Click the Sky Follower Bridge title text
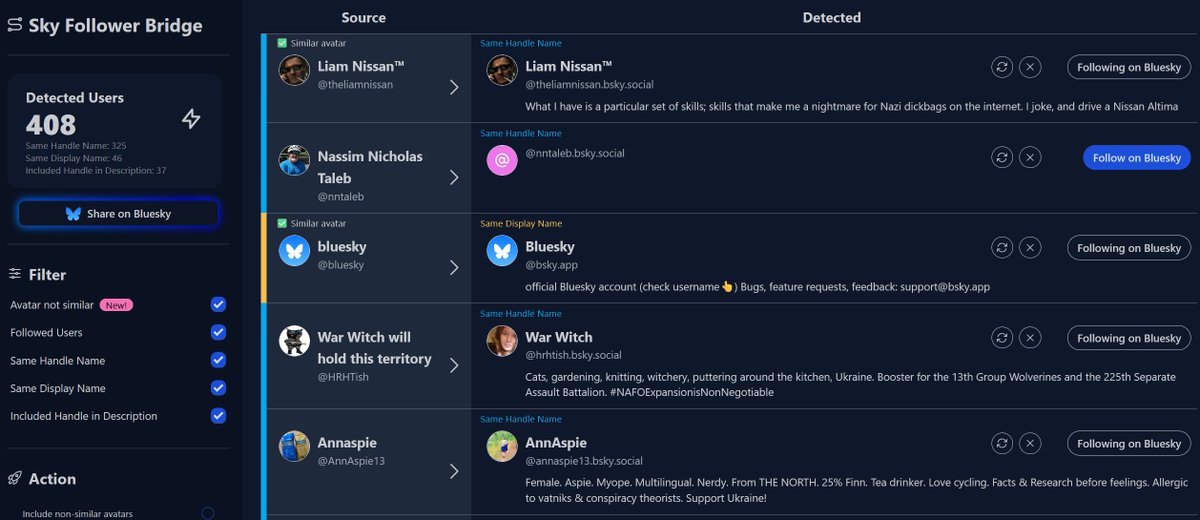The height and width of the screenshot is (520, 1200). (115, 26)
